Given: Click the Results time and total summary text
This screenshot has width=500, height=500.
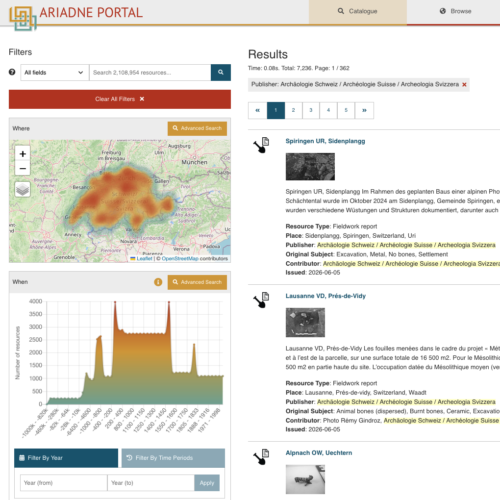Looking at the screenshot, I should (x=299, y=68).
